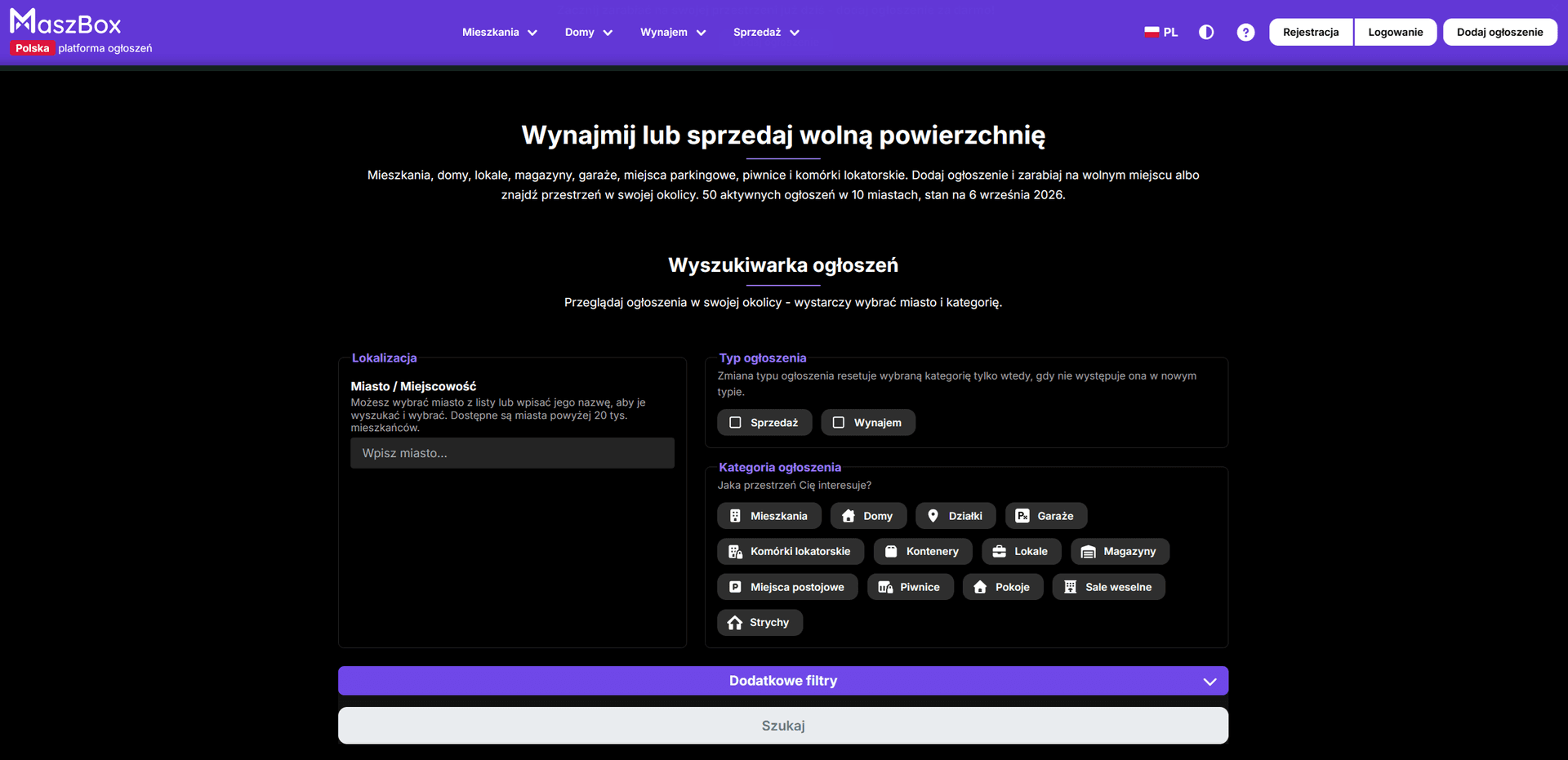Select the Mieszkania category chip
The height and width of the screenshot is (760, 1568).
[769, 516]
